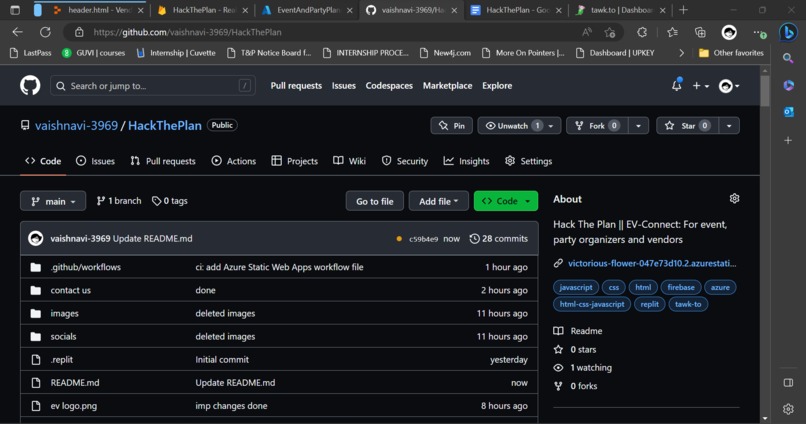The width and height of the screenshot is (806, 424).
Task: Click the GitHub octocat logo
Action: tap(30, 85)
